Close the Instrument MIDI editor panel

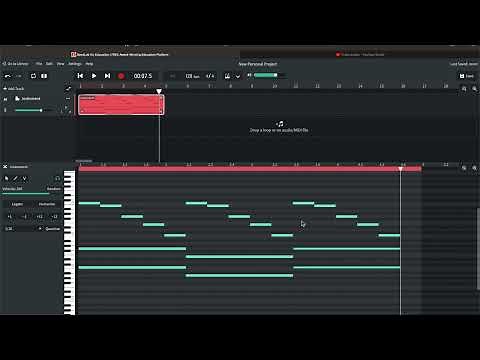click(5, 166)
